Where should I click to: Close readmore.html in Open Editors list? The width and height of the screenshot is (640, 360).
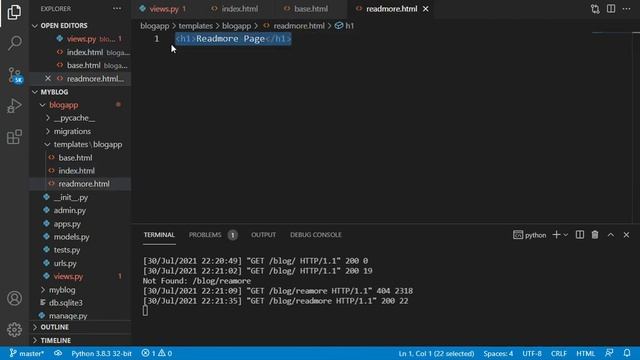coord(48,78)
